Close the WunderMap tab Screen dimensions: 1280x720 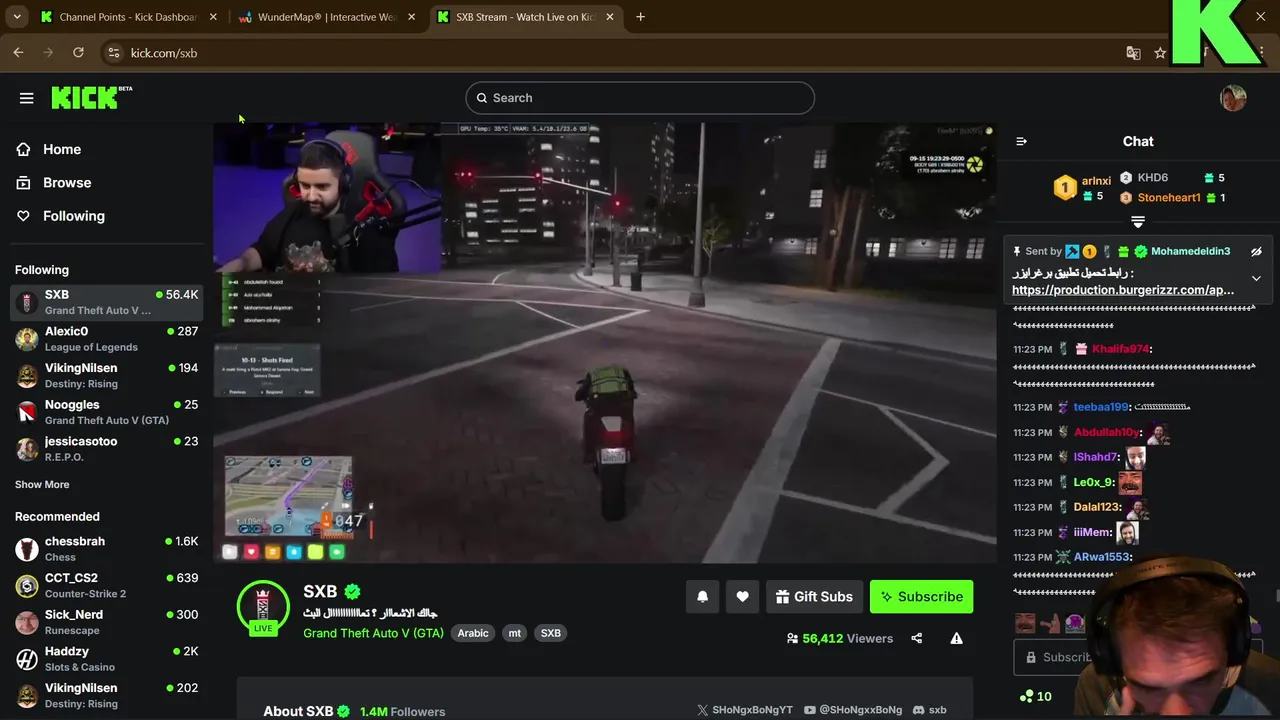411,17
